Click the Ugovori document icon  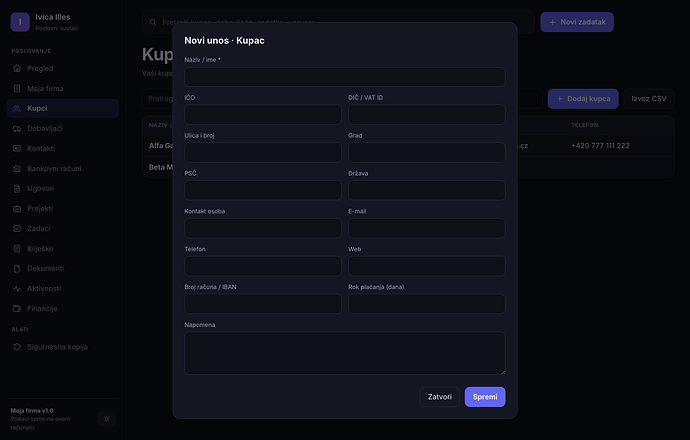(x=17, y=188)
